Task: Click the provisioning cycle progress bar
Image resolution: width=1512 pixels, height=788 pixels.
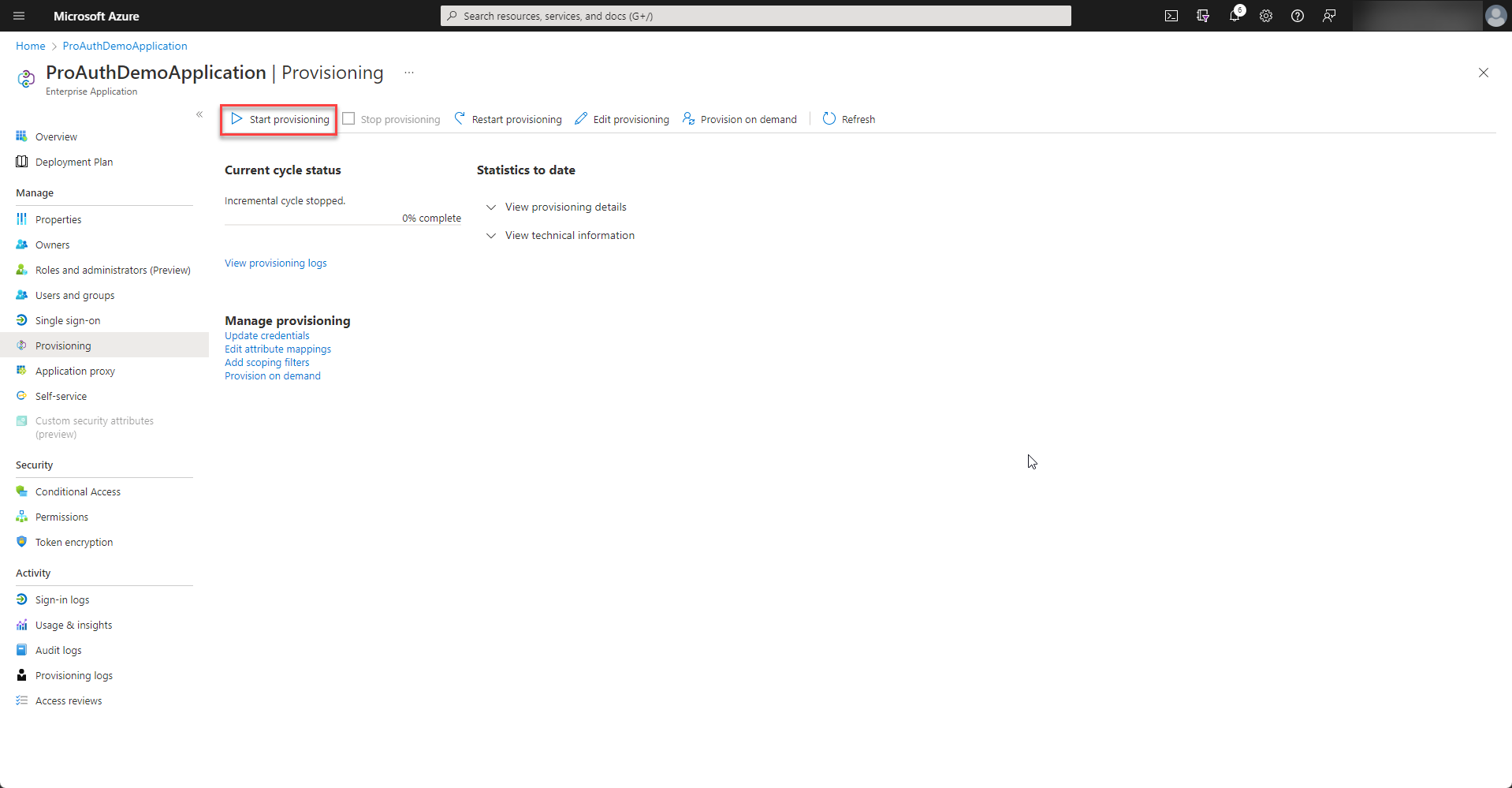Action: coord(343,225)
